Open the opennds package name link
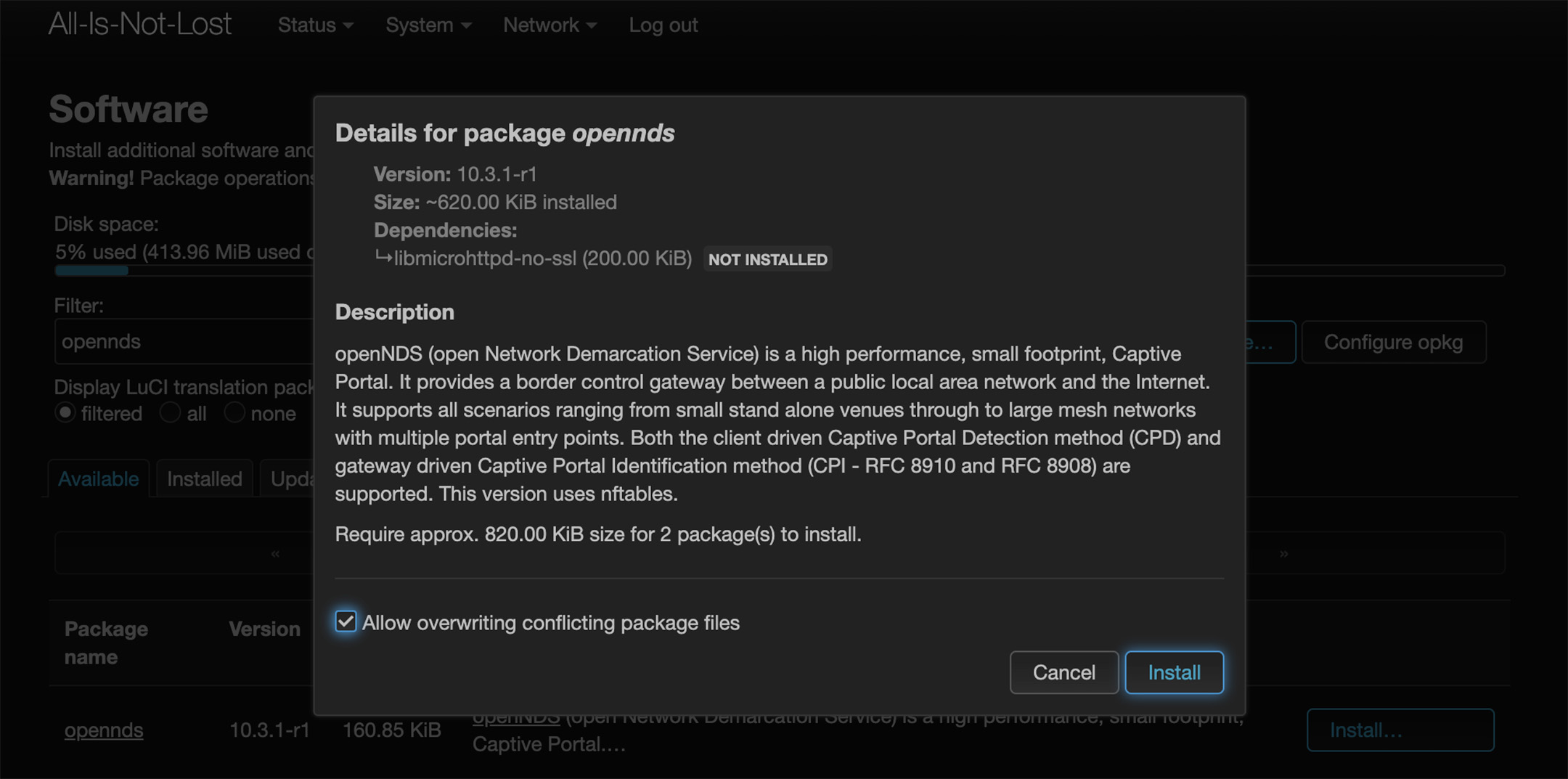Viewport: 1568px width, 779px height. tap(104, 730)
